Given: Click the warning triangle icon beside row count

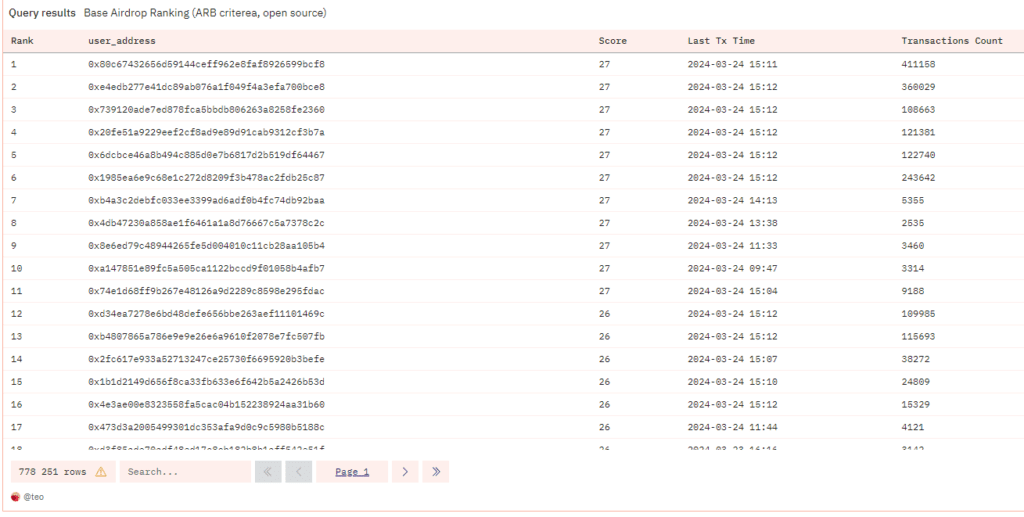Looking at the screenshot, I should click(x=100, y=472).
